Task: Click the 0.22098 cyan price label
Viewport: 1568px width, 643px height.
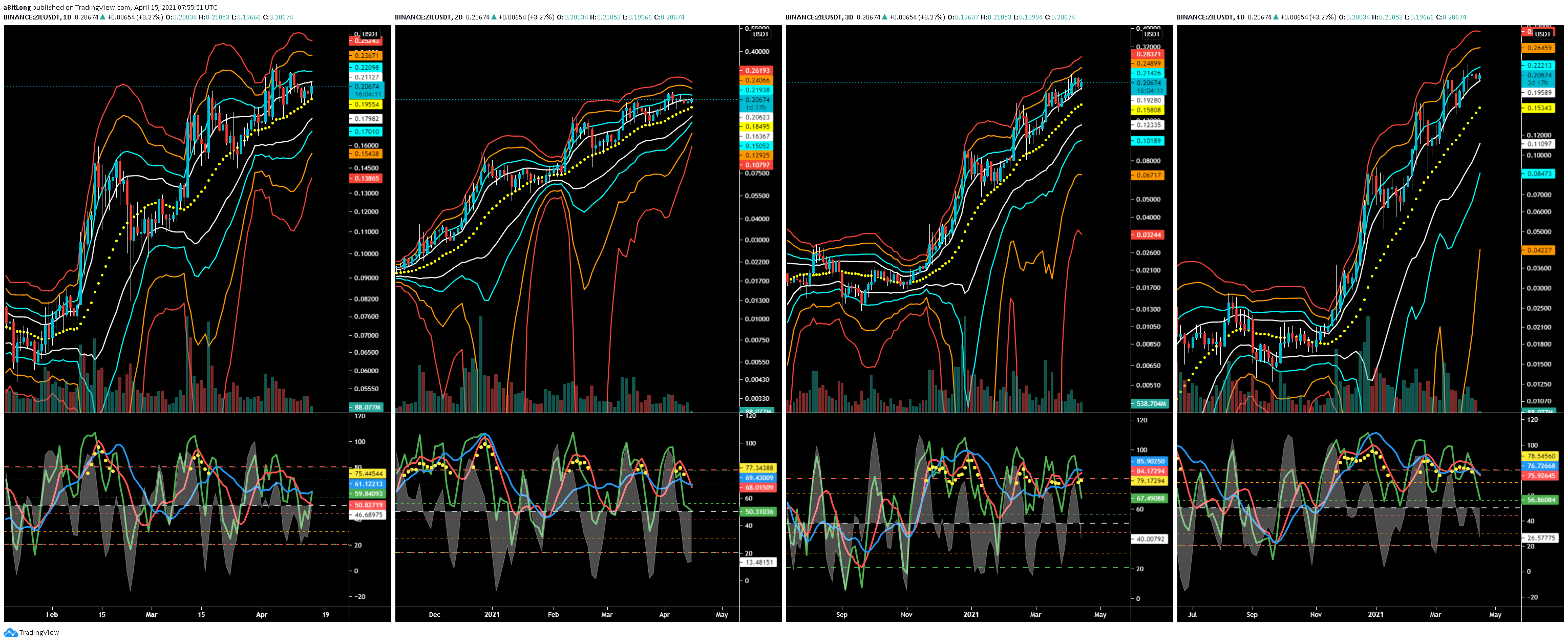Action: coord(367,68)
